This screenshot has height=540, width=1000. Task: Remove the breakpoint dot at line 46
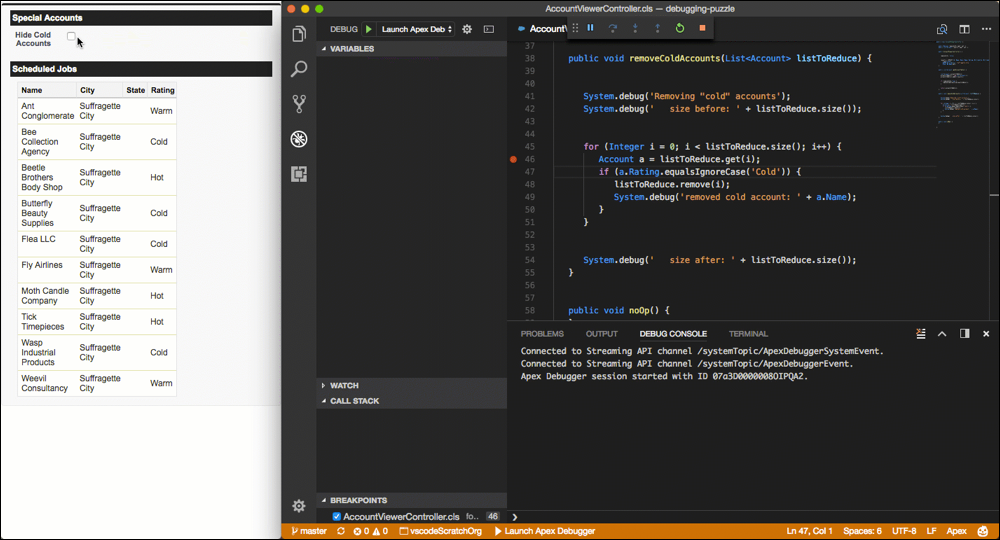(x=513, y=159)
